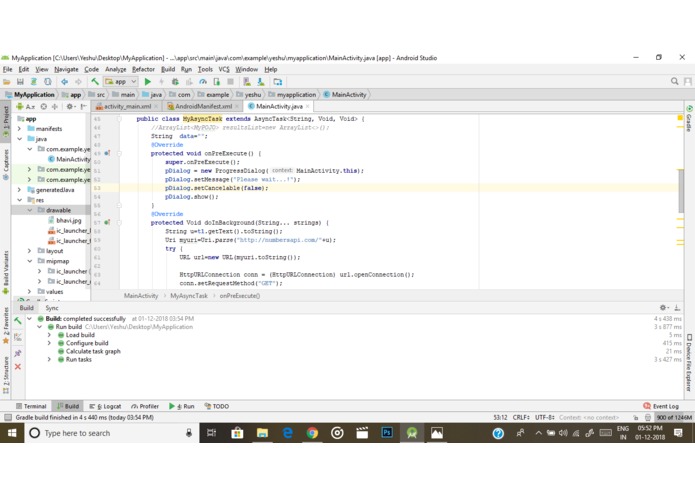The height and width of the screenshot is (494, 695).
Task: Open Chrome from the taskbar
Action: [x=312, y=433]
